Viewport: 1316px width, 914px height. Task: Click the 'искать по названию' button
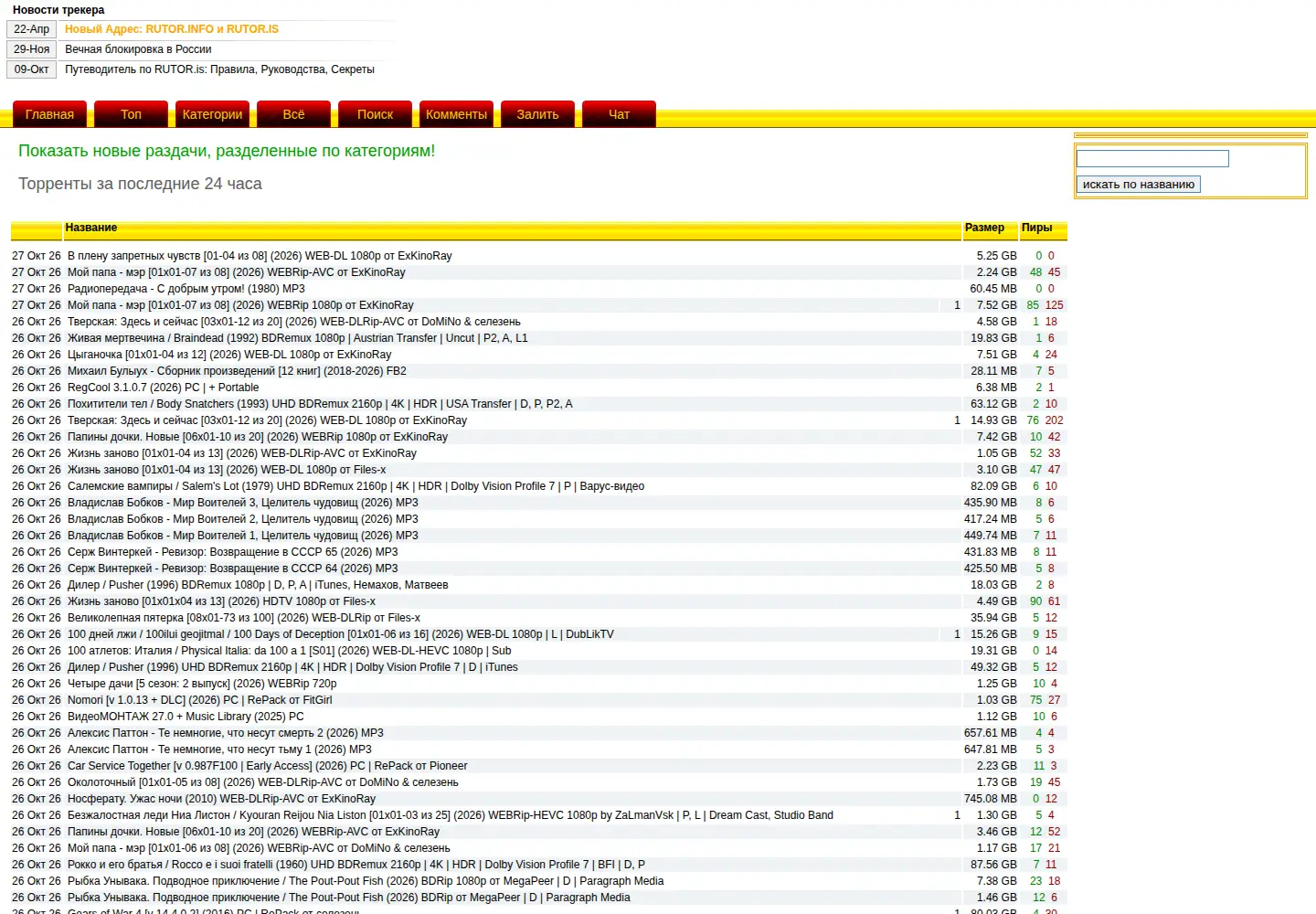point(1139,185)
